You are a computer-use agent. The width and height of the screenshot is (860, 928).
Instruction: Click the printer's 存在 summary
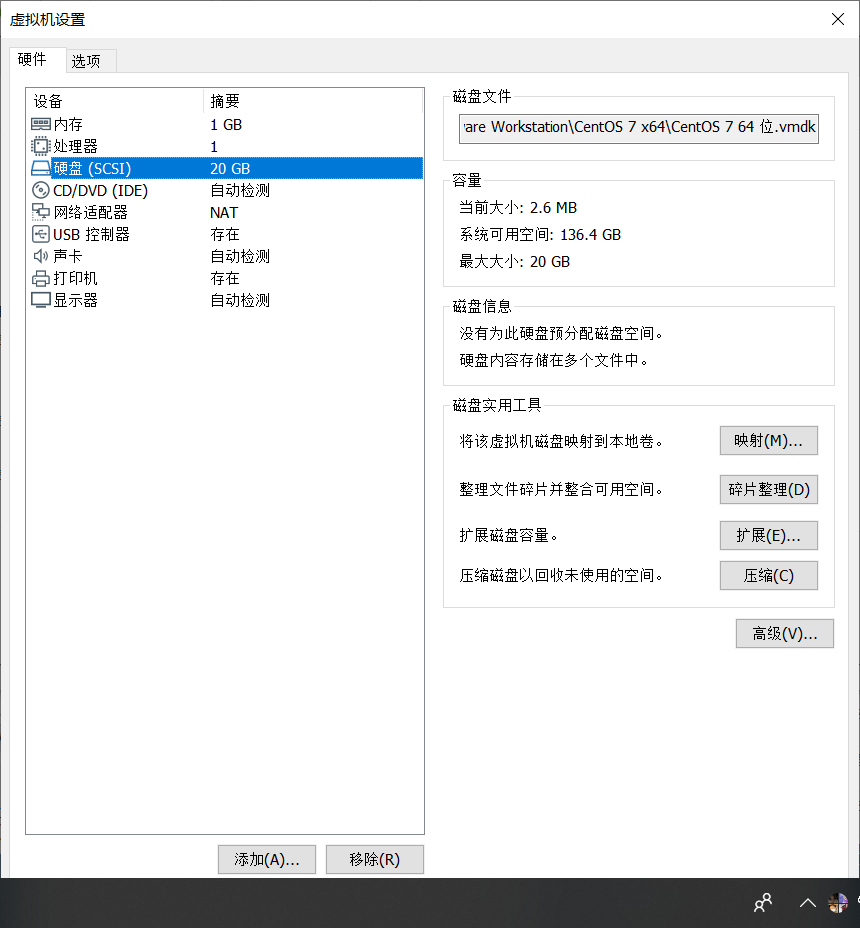point(225,278)
